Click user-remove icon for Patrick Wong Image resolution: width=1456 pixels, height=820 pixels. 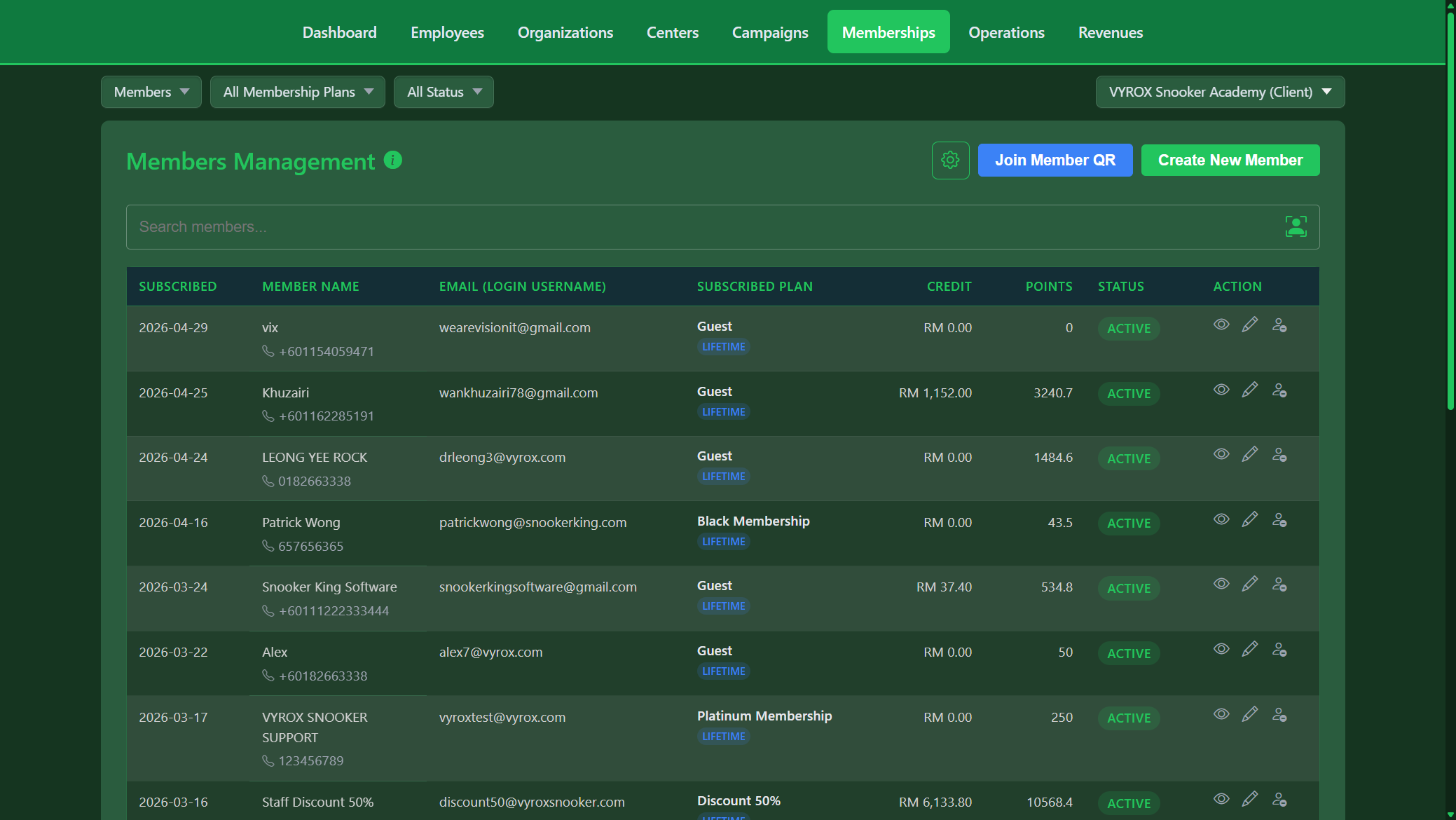click(x=1279, y=520)
